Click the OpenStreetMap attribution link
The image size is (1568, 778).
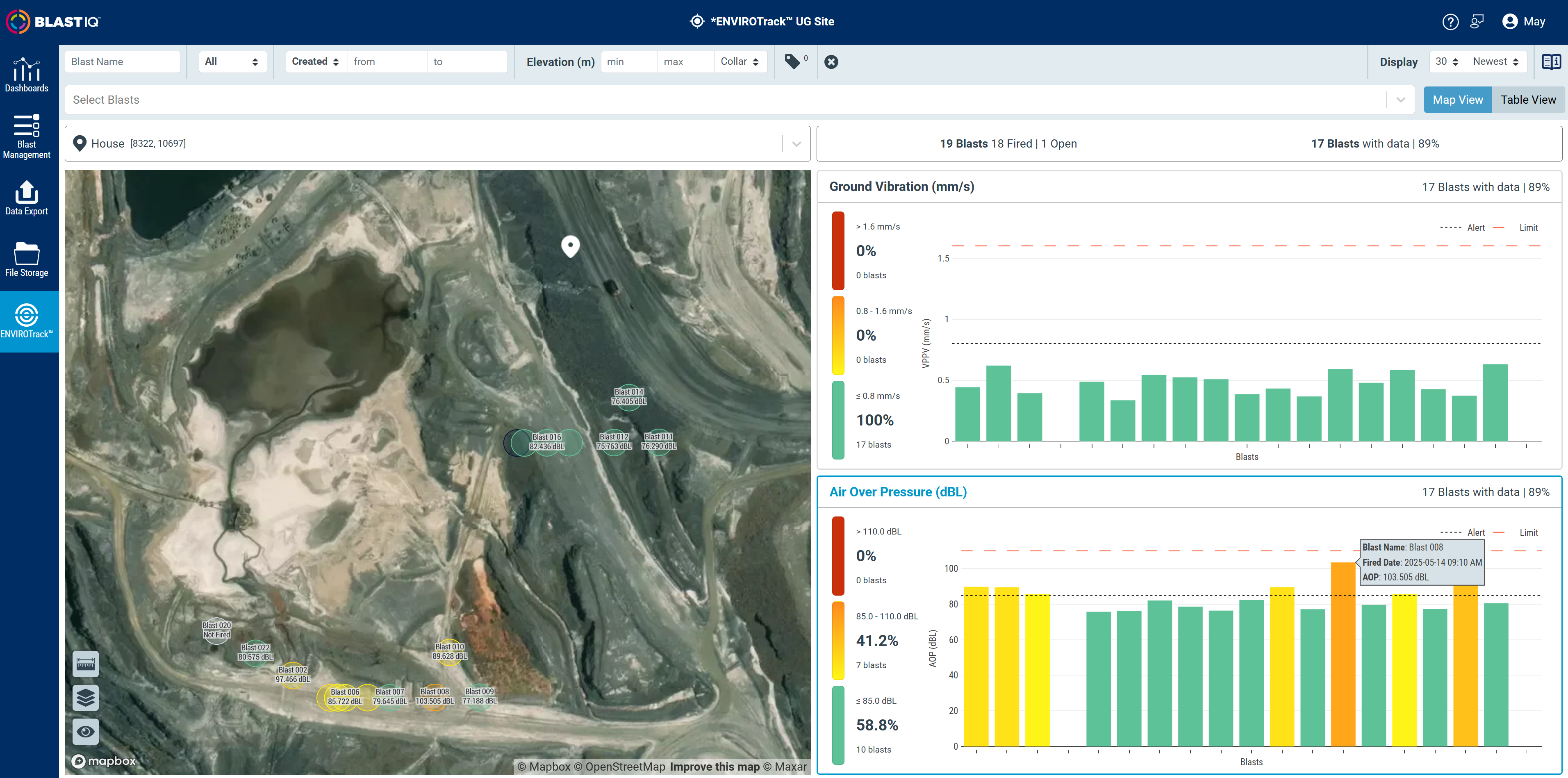pyautogui.click(x=620, y=767)
